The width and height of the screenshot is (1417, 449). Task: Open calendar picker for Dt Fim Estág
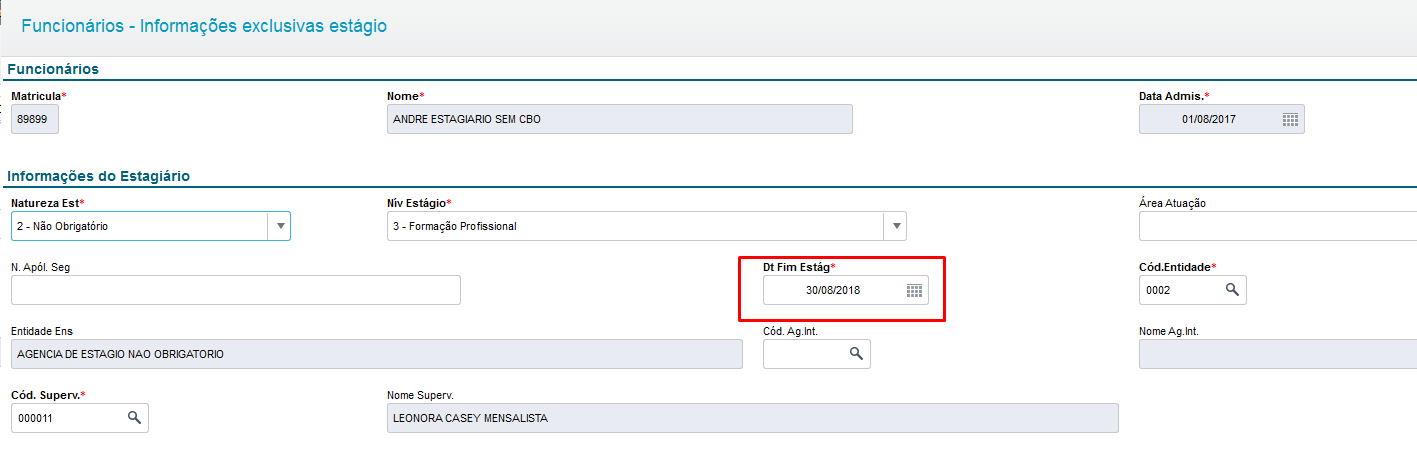click(x=914, y=290)
